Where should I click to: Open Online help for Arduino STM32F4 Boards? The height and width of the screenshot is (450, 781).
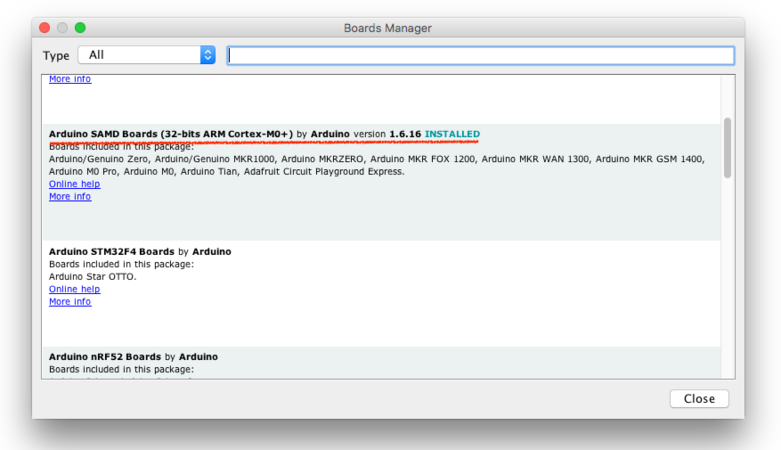click(x=74, y=289)
